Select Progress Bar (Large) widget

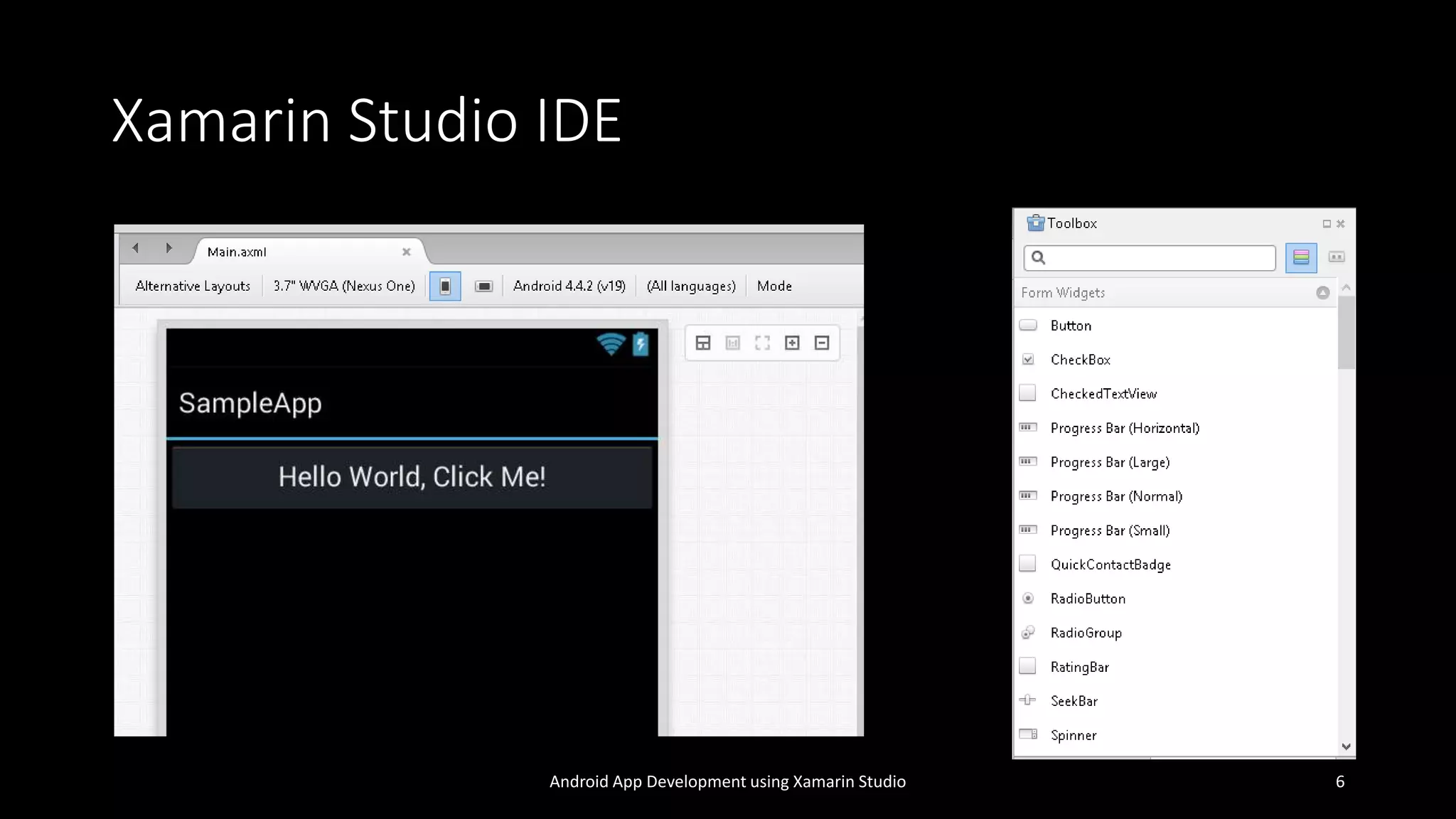click(x=1176, y=462)
